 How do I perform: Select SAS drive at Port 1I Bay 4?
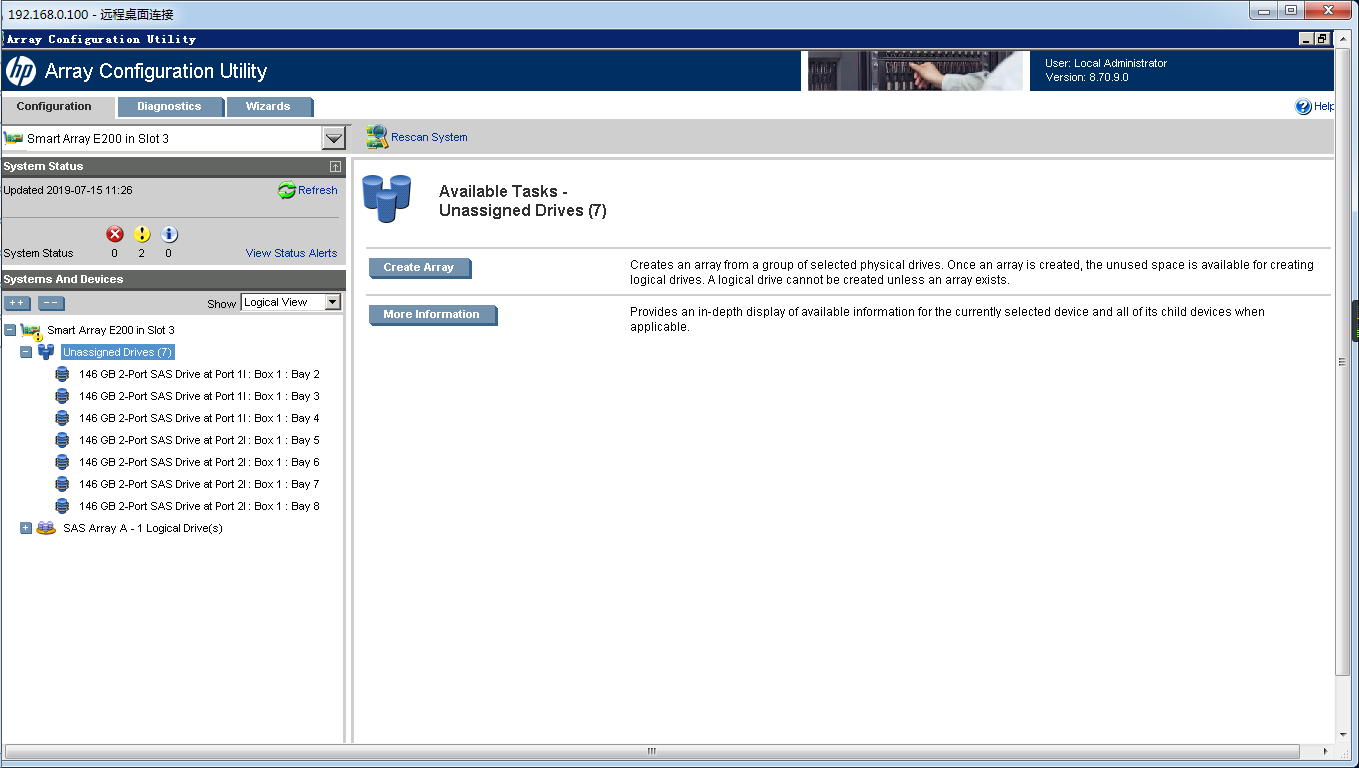pos(200,418)
